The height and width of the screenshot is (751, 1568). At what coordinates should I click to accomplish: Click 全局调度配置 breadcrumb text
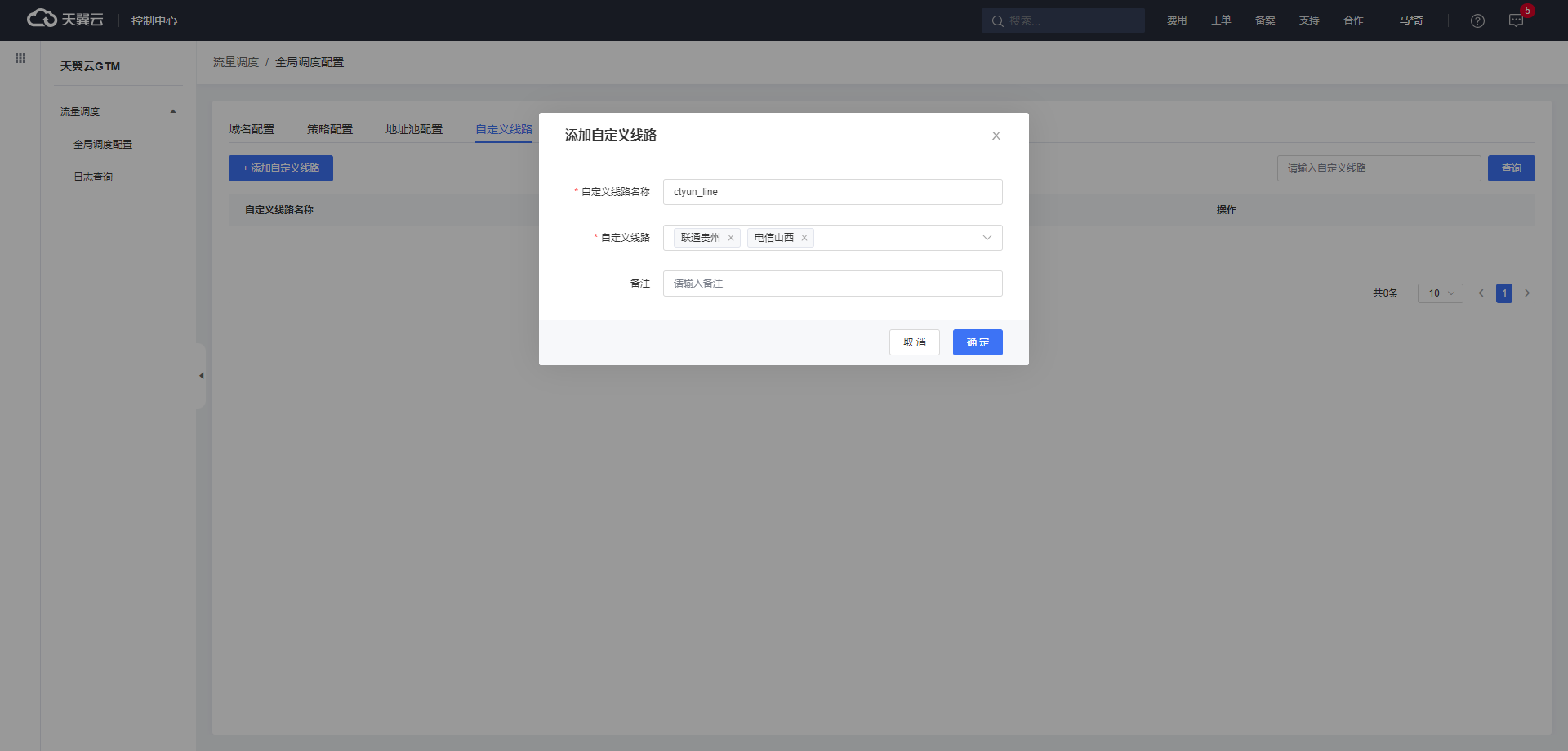(310, 62)
